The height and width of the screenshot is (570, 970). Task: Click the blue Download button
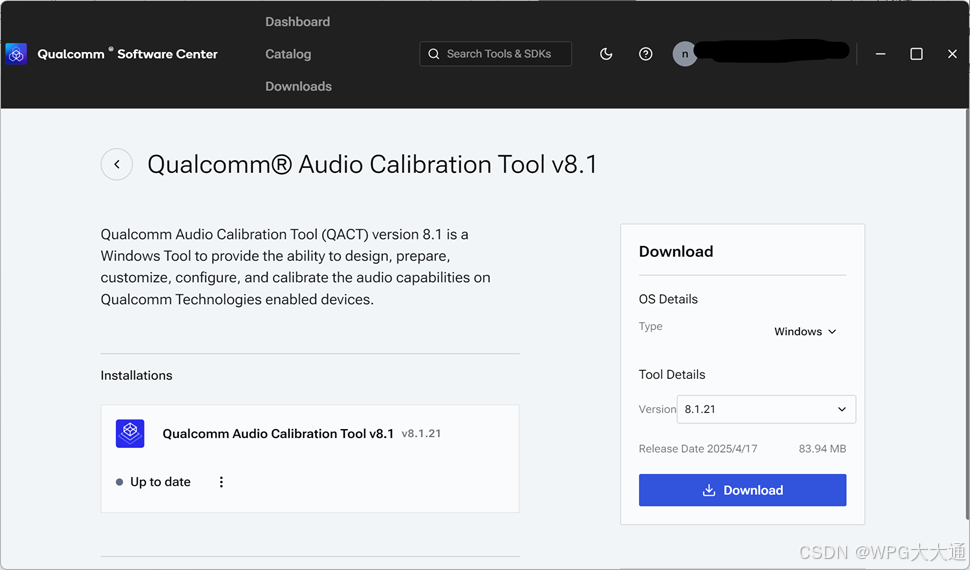coord(742,490)
